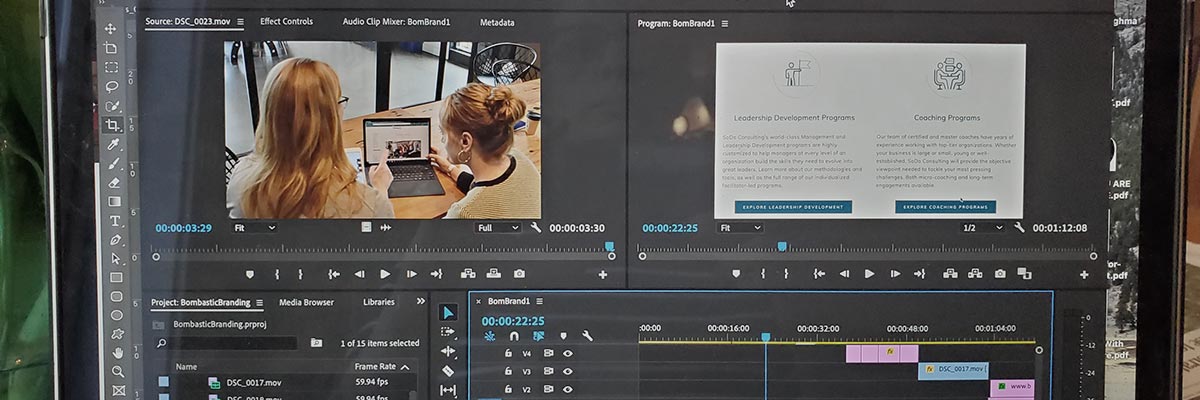Toggle track V4 output eye
Viewport: 1200px width, 400px height.
tap(567, 353)
